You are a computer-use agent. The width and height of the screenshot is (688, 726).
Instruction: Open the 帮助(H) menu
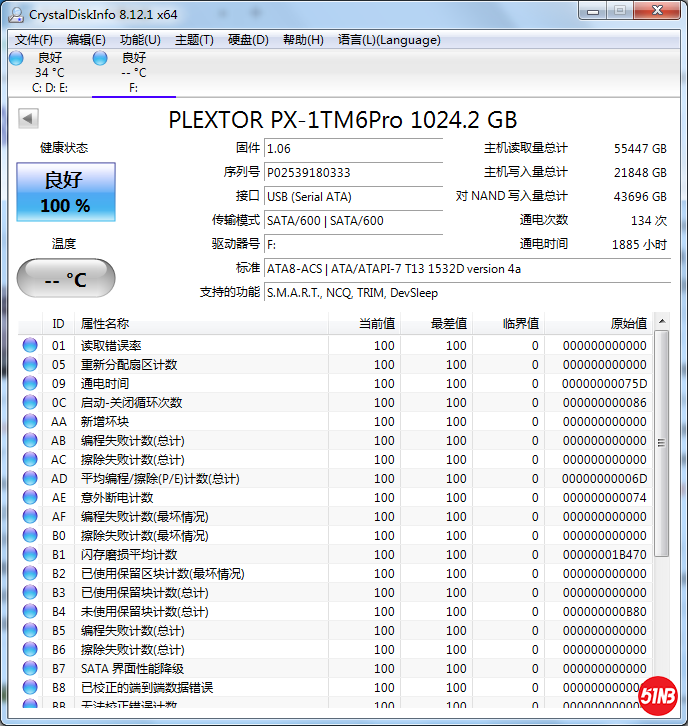(303, 40)
